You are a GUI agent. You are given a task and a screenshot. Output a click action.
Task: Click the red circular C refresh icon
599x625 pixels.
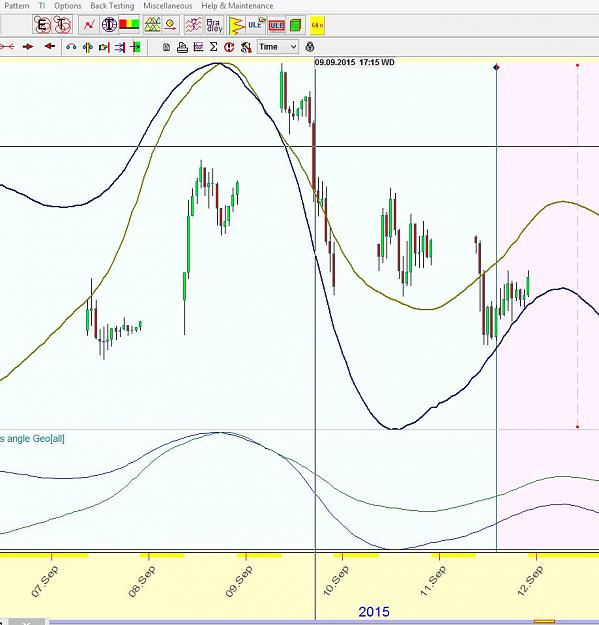tap(229, 47)
